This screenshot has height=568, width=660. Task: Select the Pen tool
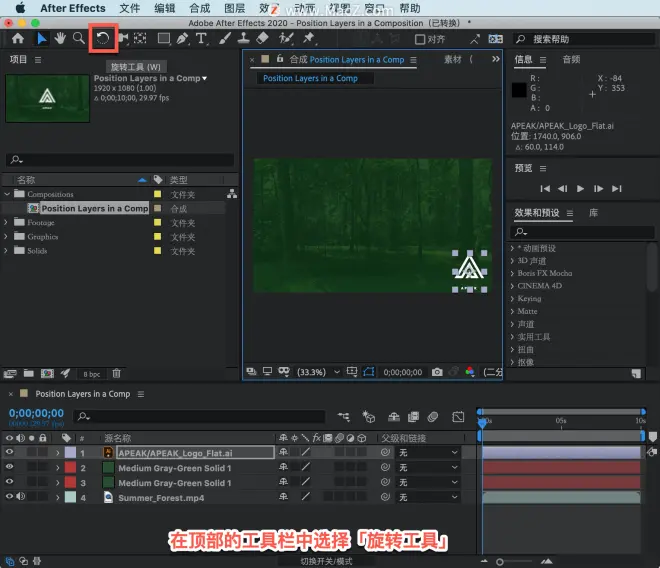[182, 39]
